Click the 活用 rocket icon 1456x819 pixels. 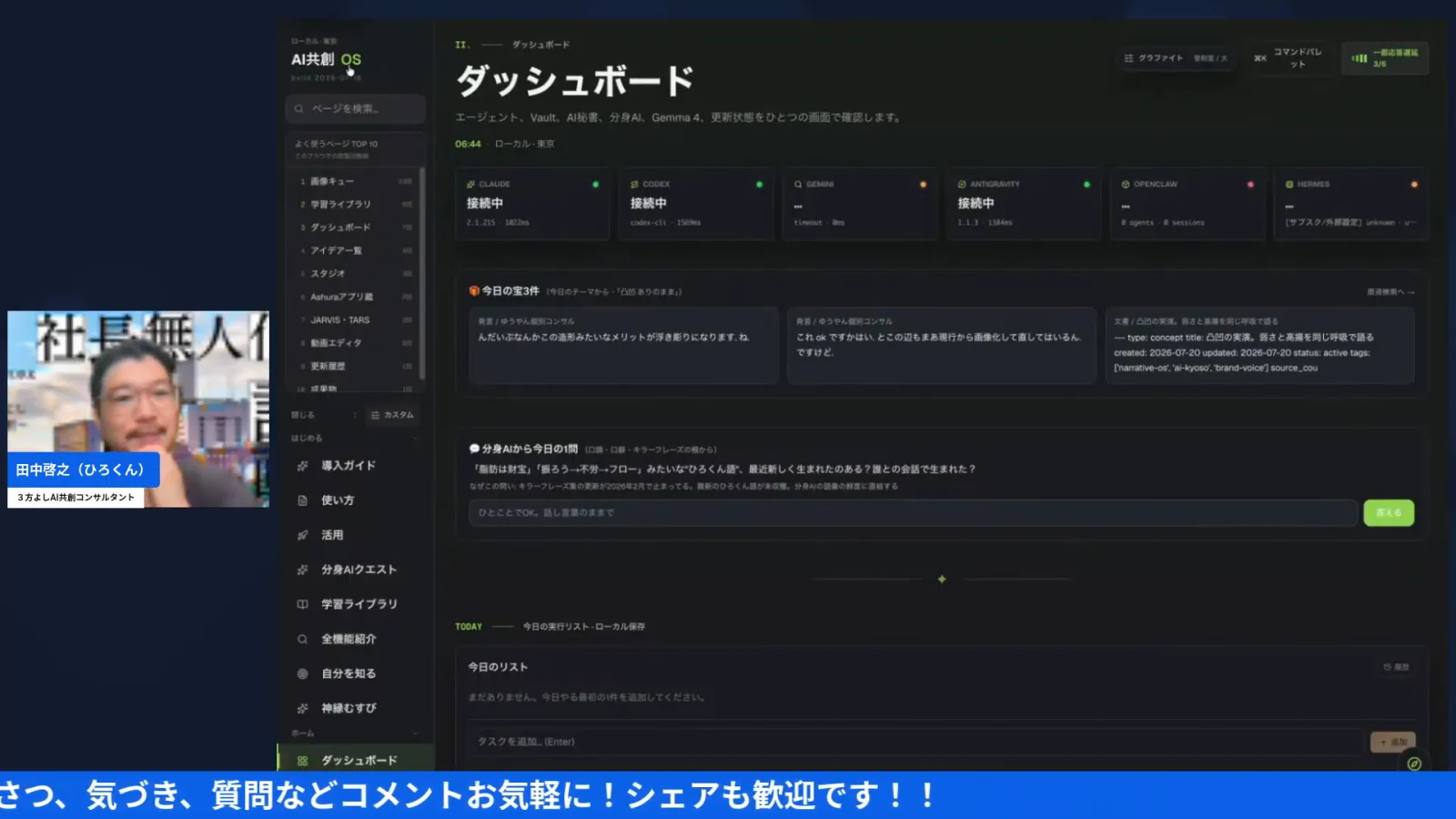pyautogui.click(x=302, y=535)
